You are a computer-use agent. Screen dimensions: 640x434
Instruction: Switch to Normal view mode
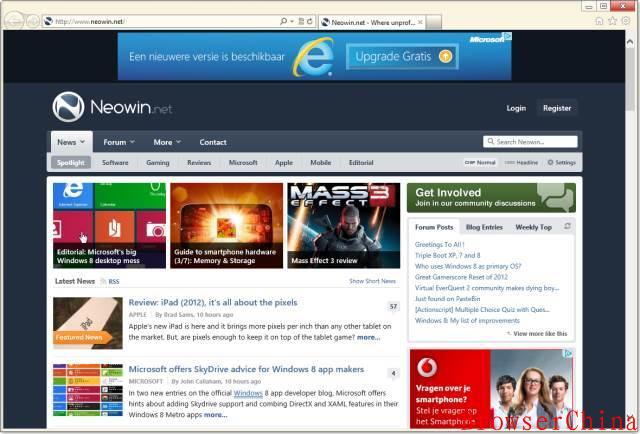[x=480, y=162]
